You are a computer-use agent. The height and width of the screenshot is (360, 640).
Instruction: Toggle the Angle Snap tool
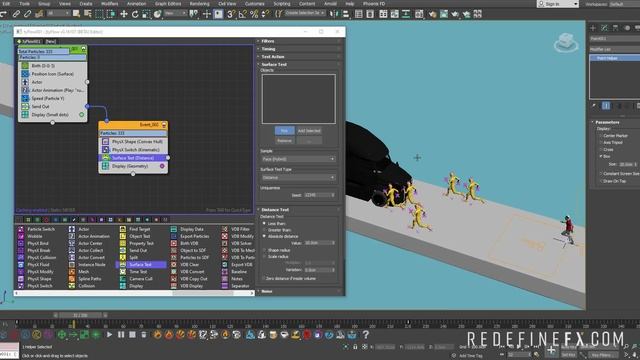tap(242, 14)
